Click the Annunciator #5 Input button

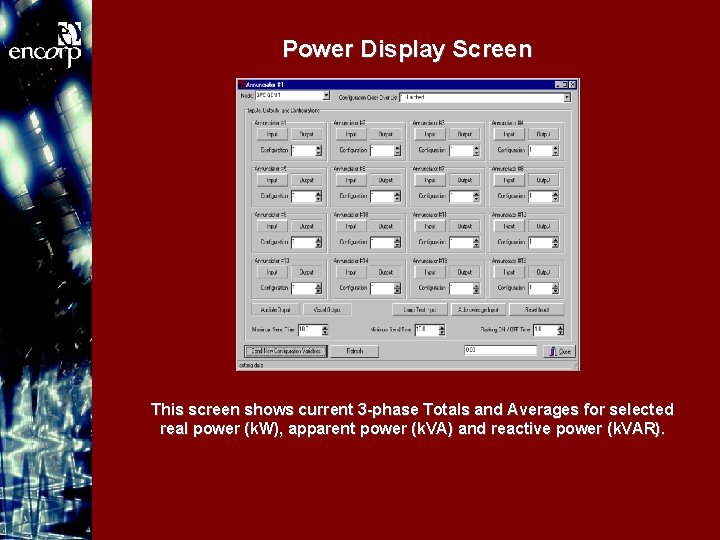click(x=272, y=180)
